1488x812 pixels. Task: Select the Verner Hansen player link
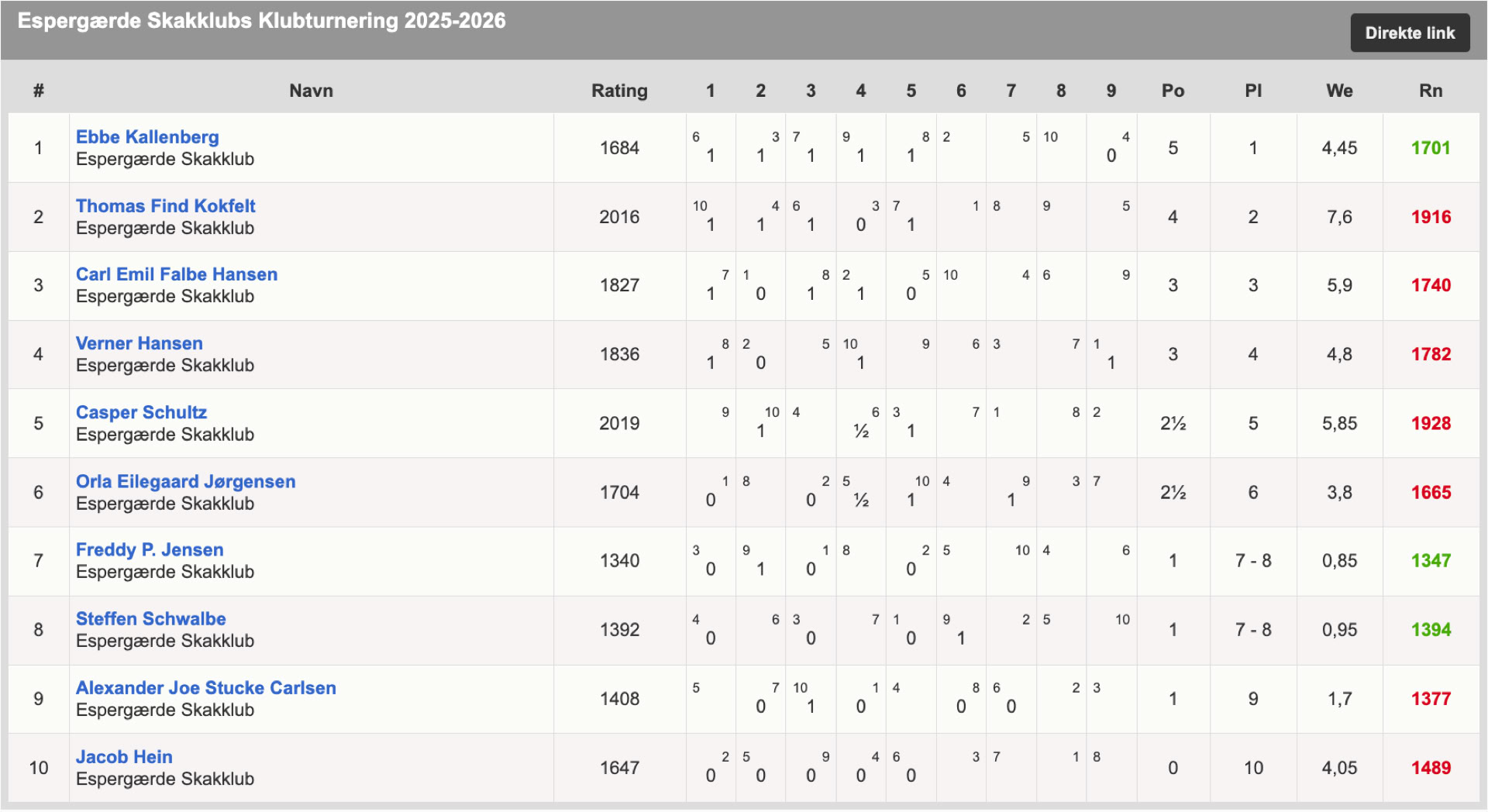pos(139,343)
